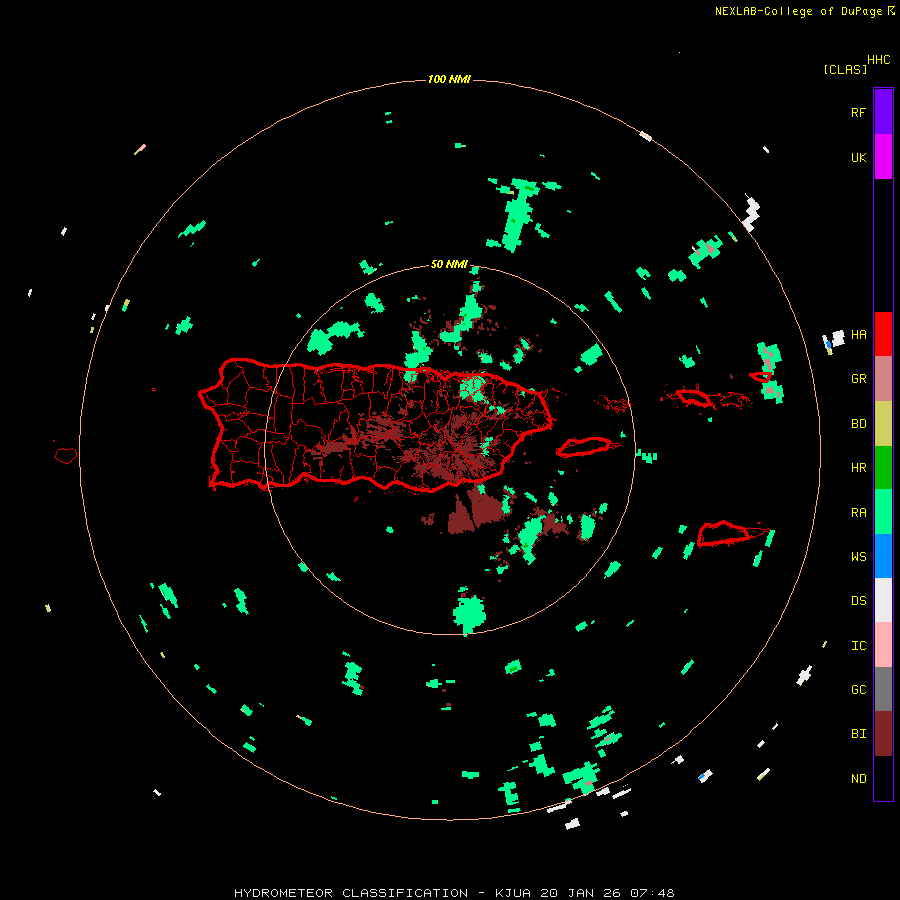Image resolution: width=900 pixels, height=900 pixels.
Task: Click the RA legend label
Action: pos(859,513)
